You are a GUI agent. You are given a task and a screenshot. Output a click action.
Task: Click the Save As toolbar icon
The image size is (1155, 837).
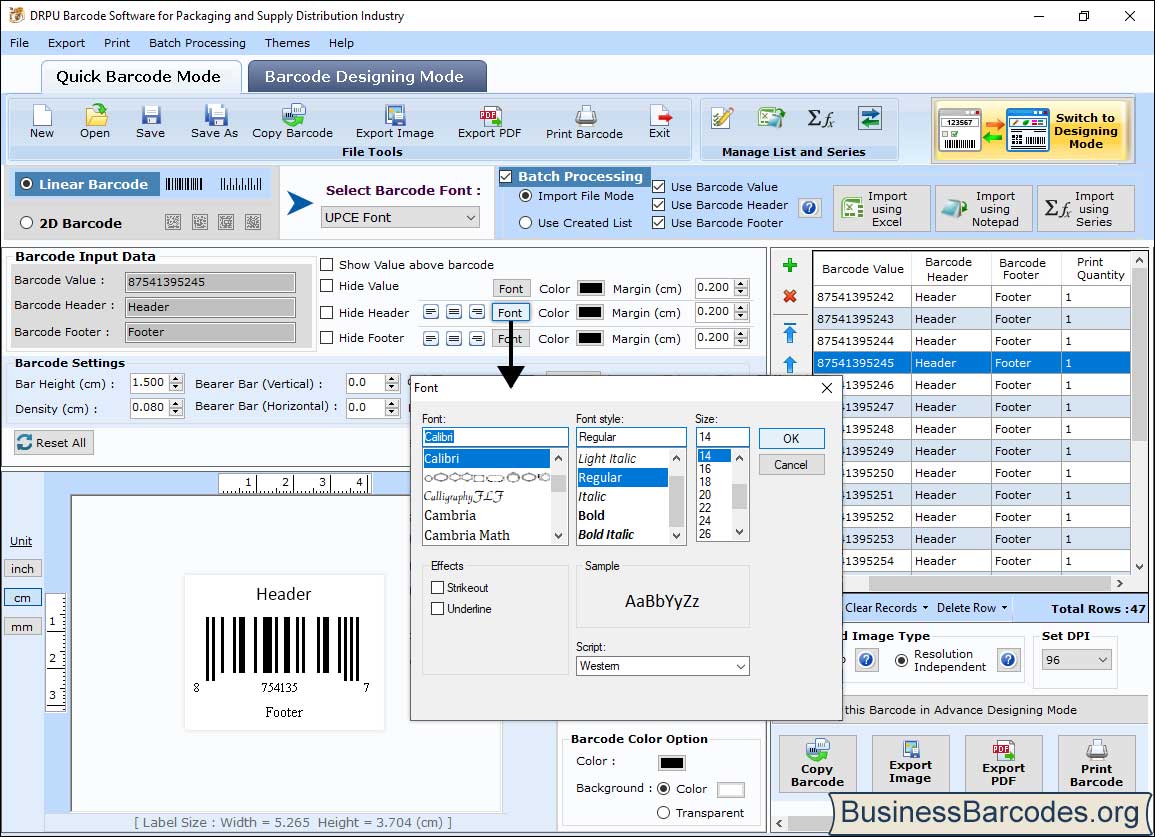pos(214,121)
